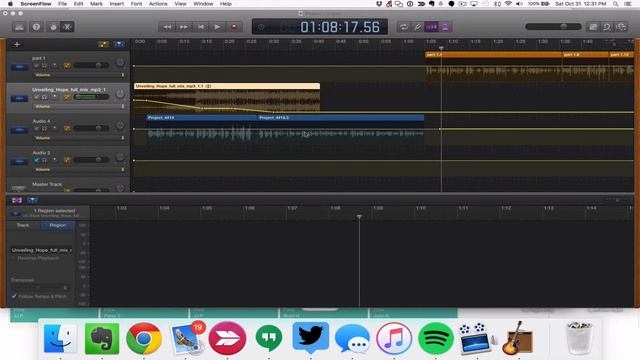This screenshot has width=640, height=360.
Task: Click the Rewind transport button
Action: [167, 27]
